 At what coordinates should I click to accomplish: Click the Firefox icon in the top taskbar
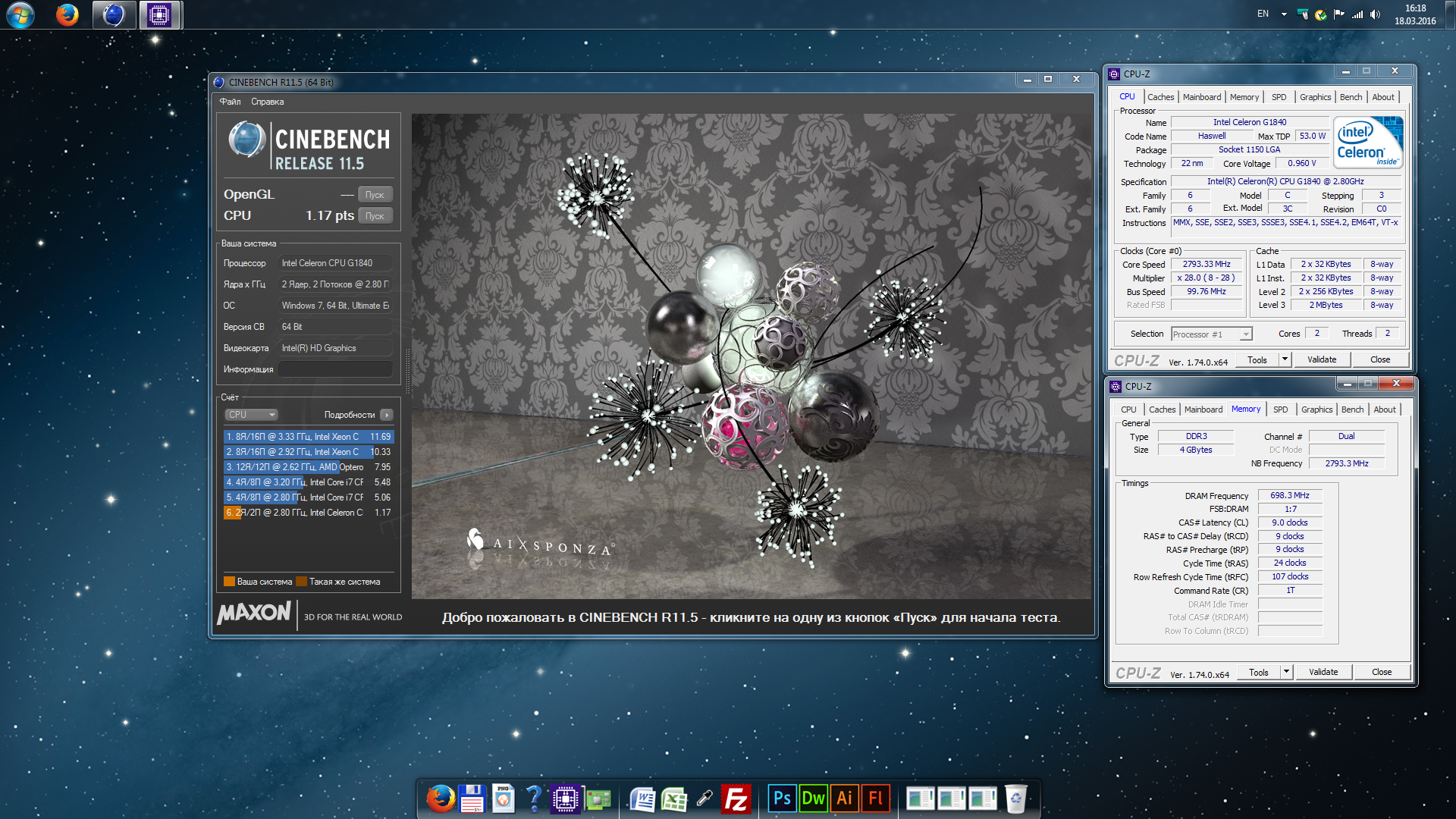pos(67,14)
